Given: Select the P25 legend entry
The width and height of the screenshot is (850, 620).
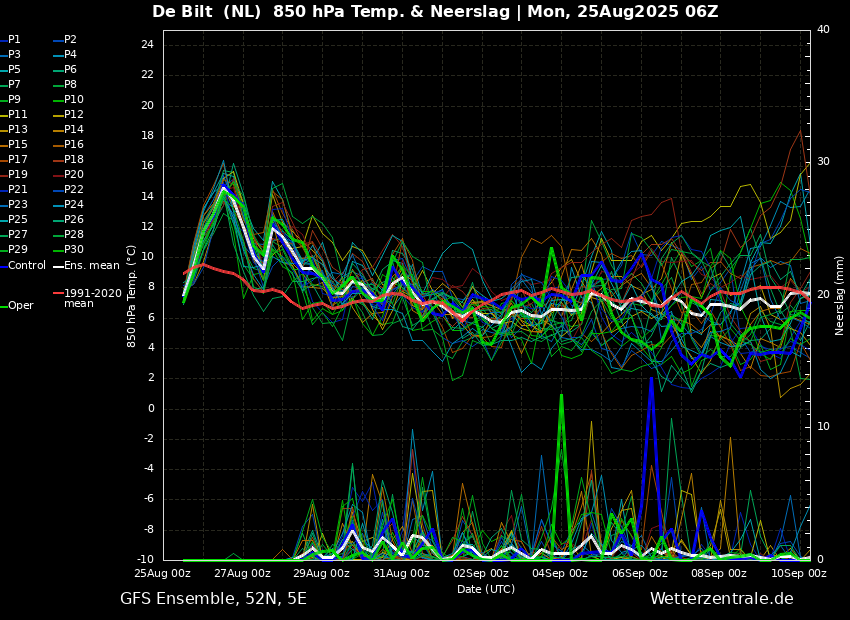Looking at the screenshot, I should point(18,220).
